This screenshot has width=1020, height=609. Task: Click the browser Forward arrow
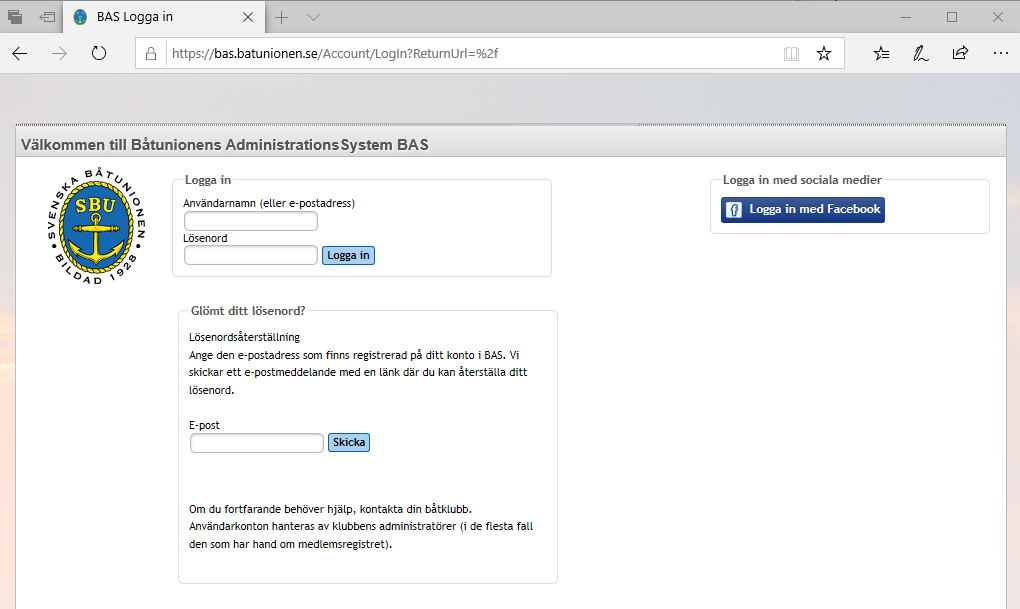click(x=59, y=53)
